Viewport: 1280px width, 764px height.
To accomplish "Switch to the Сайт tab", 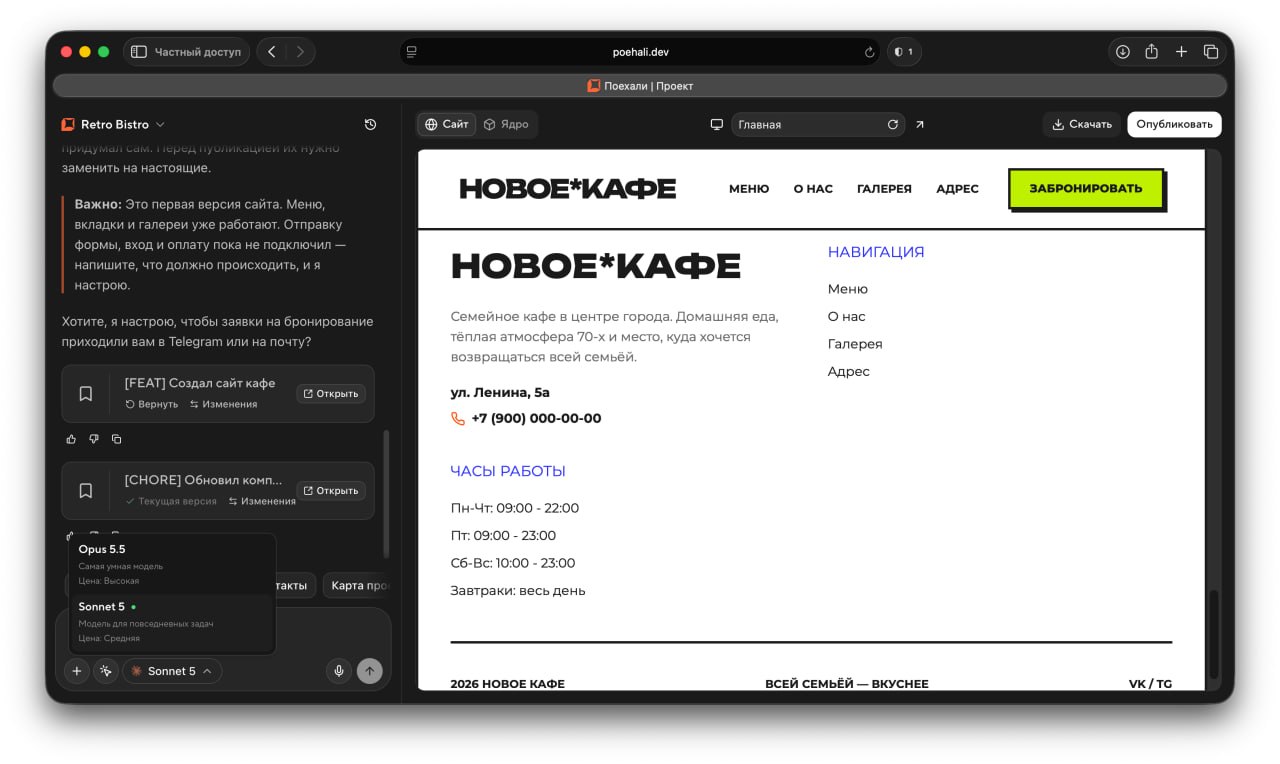I will point(447,125).
